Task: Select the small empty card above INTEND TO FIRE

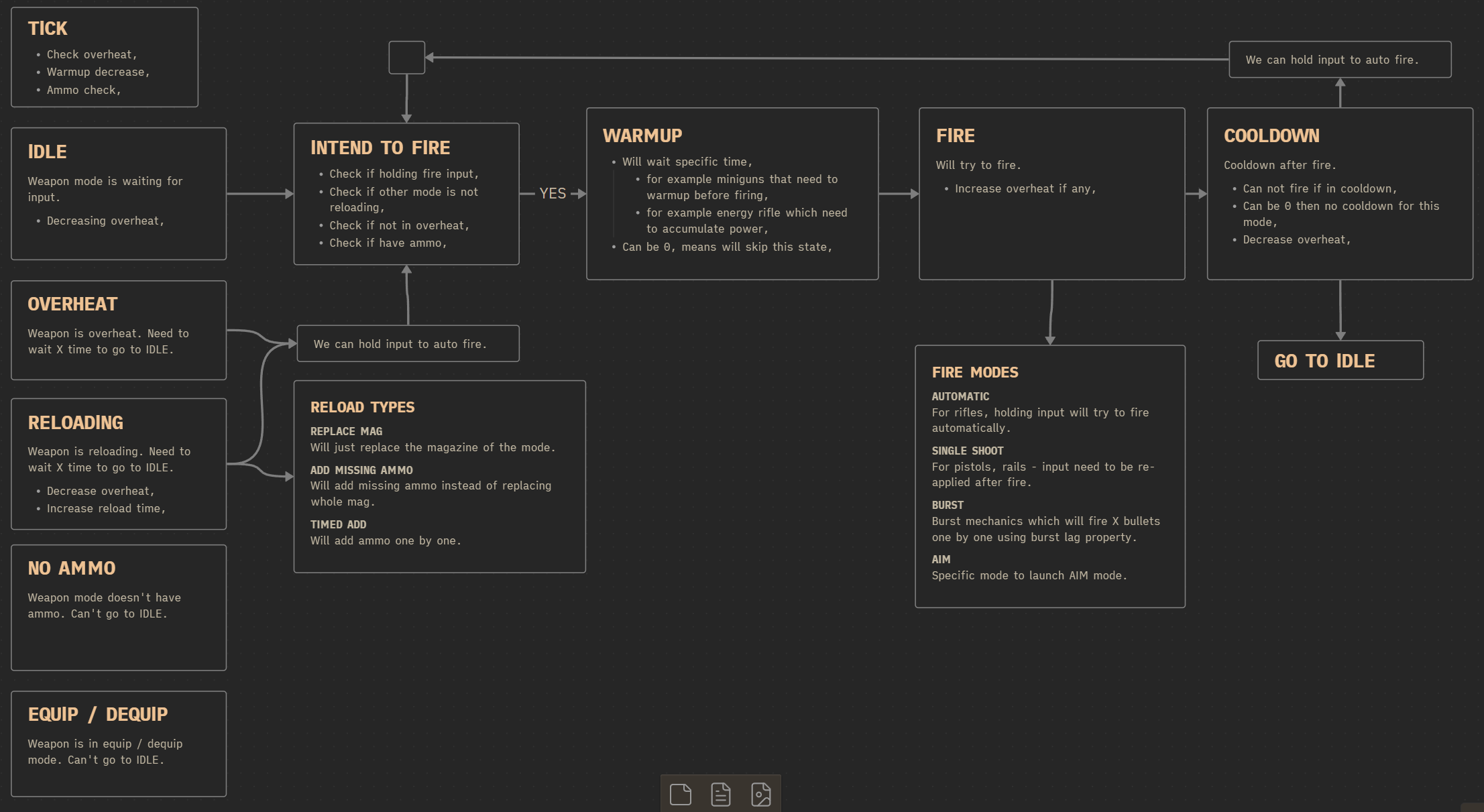Action: pyautogui.click(x=406, y=58)
